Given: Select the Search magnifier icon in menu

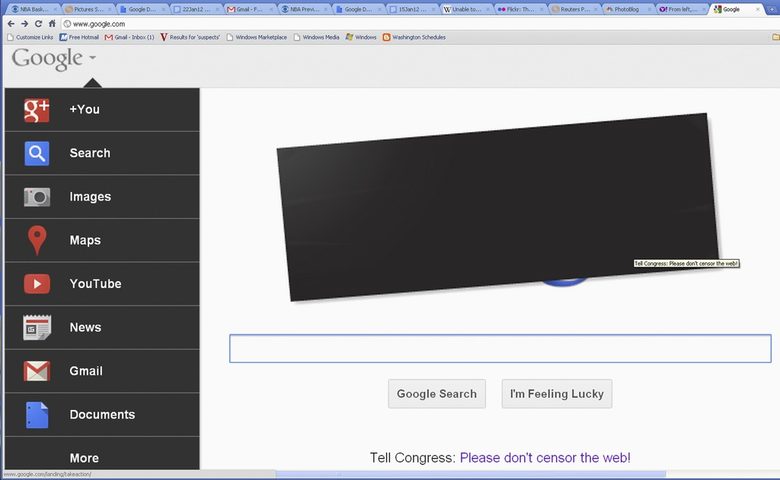Looking at the screenshot, I should [37, 153].
